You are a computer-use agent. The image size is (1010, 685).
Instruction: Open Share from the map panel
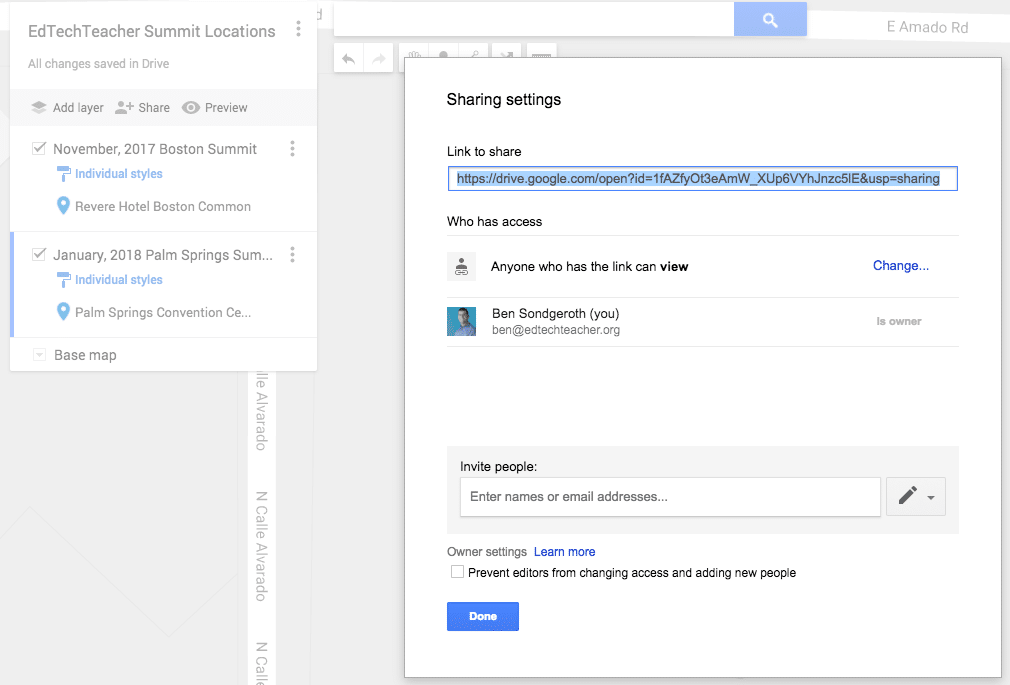(142, 108)
